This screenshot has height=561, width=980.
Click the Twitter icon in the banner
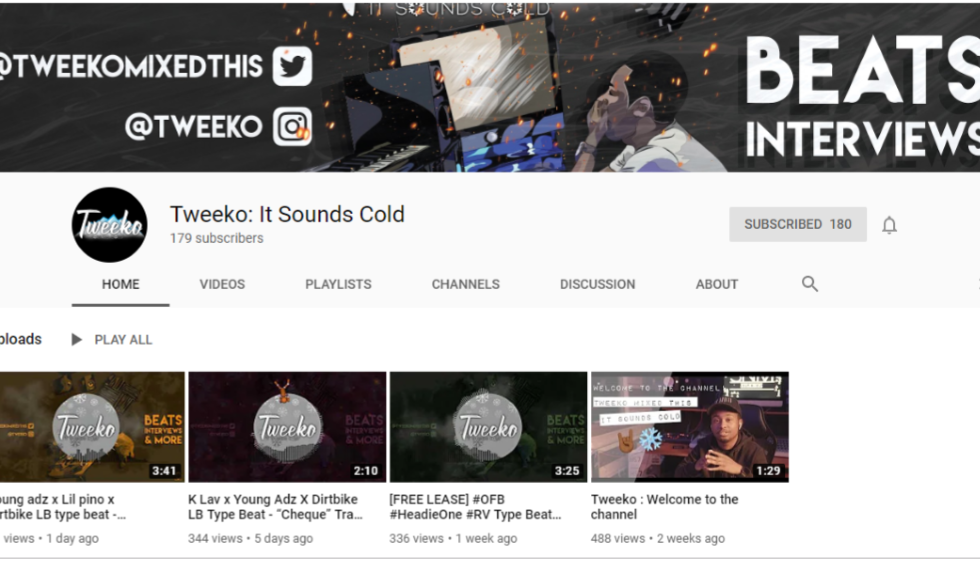click(292, 66)
